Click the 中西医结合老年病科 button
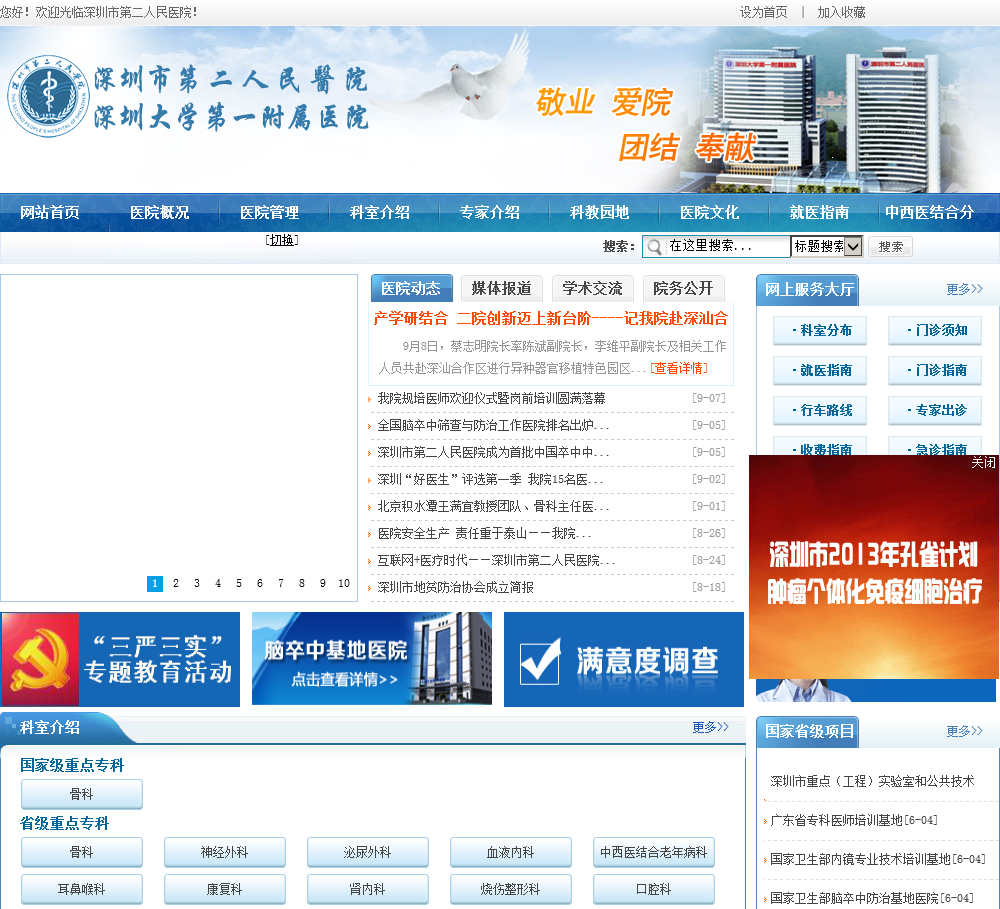Screen dimensions: 1000x909 coord(654,852)
